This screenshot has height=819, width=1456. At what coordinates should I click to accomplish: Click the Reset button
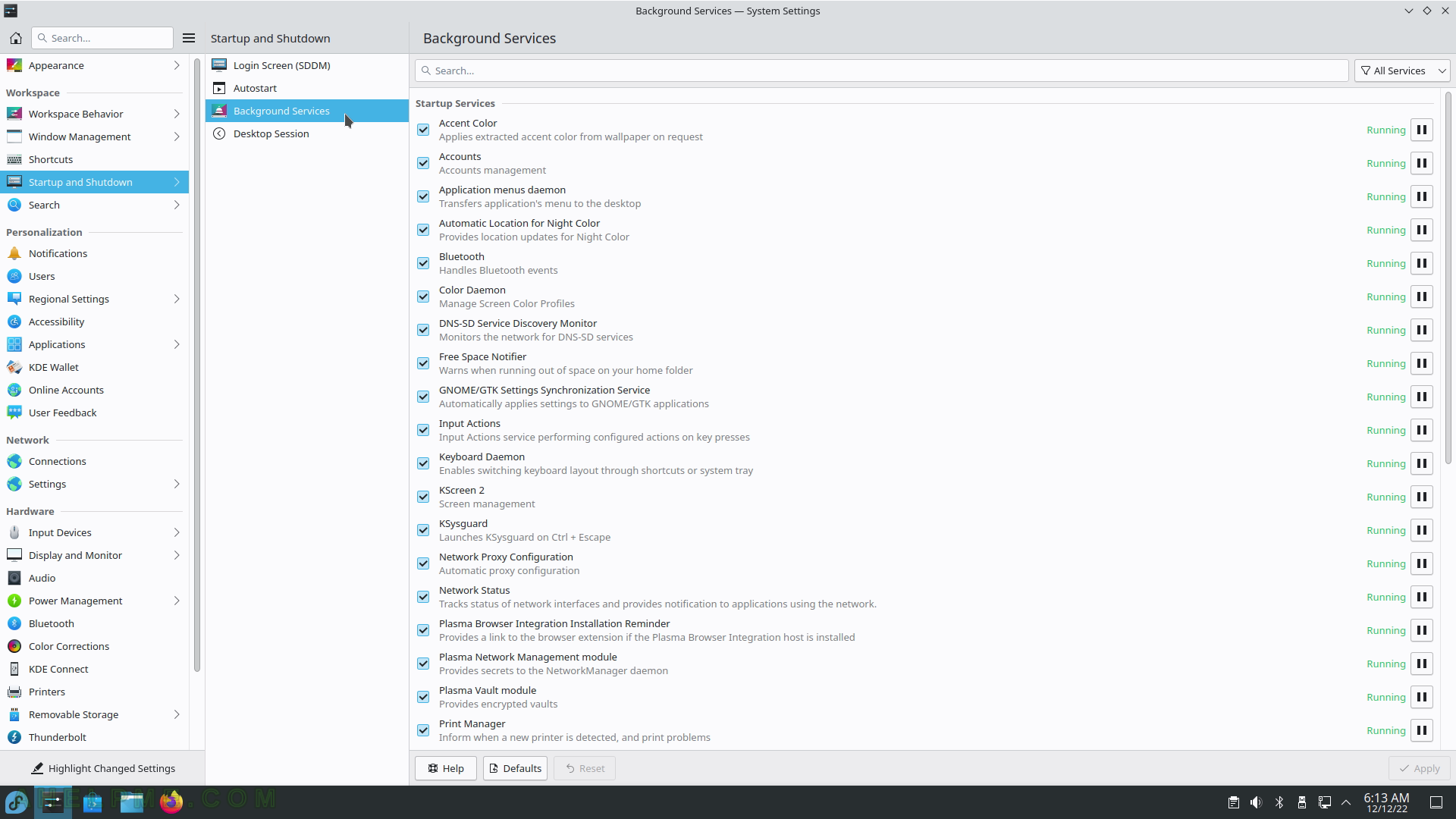[585, 768]
